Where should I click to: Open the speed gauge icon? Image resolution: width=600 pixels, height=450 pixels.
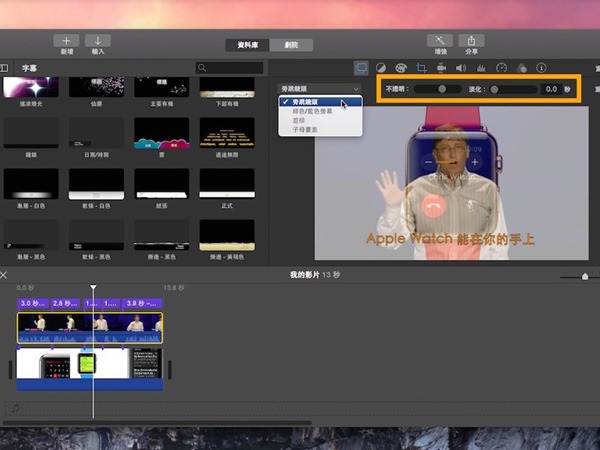(x=501, y=68)
